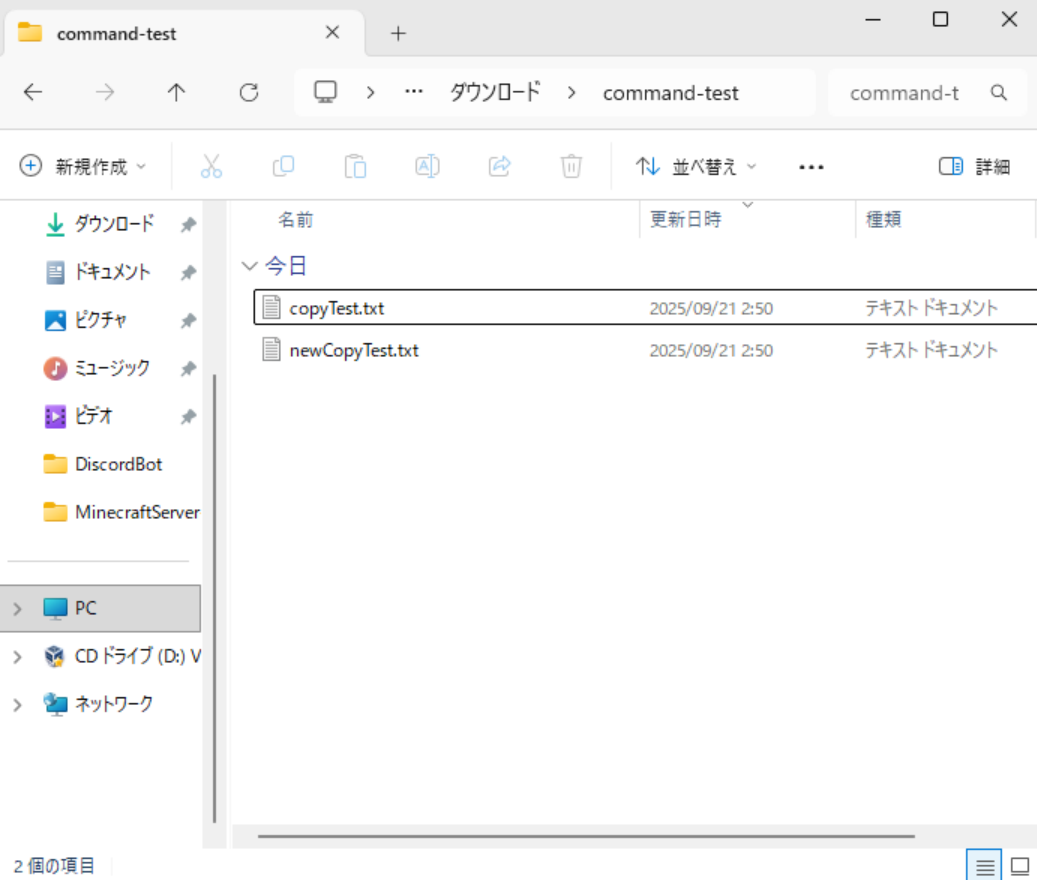Screen dimensions: 1037x880
Task: Click the command-test search box
Action: coord(915,93)
